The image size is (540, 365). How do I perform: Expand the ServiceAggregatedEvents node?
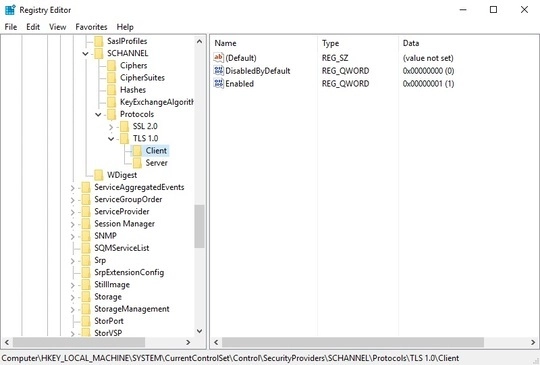point(73,188)
